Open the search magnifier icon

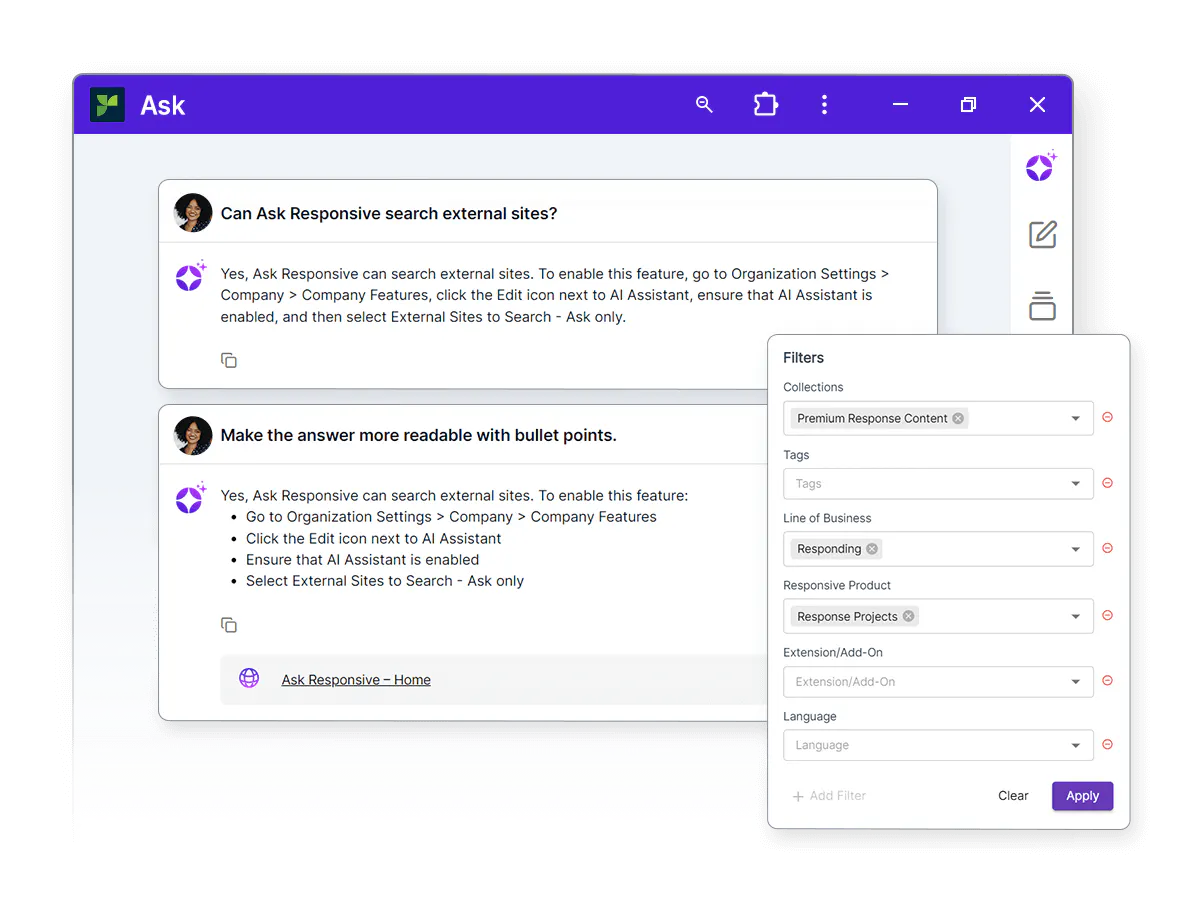[704, 105]
